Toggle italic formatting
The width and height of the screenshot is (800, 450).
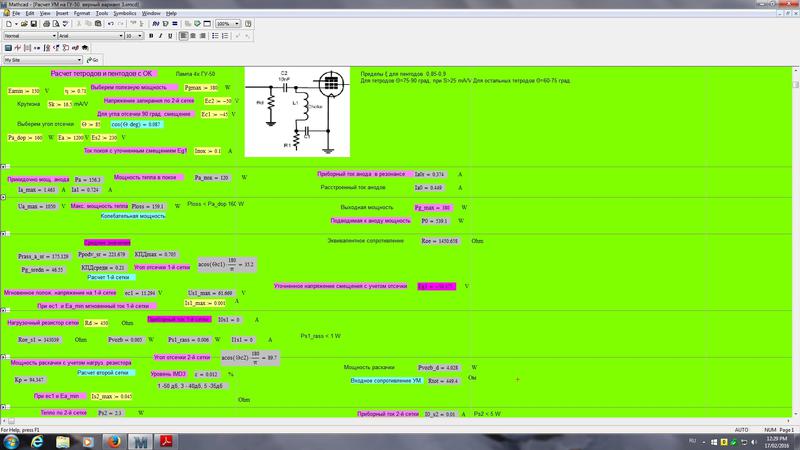tap(160, 36)
